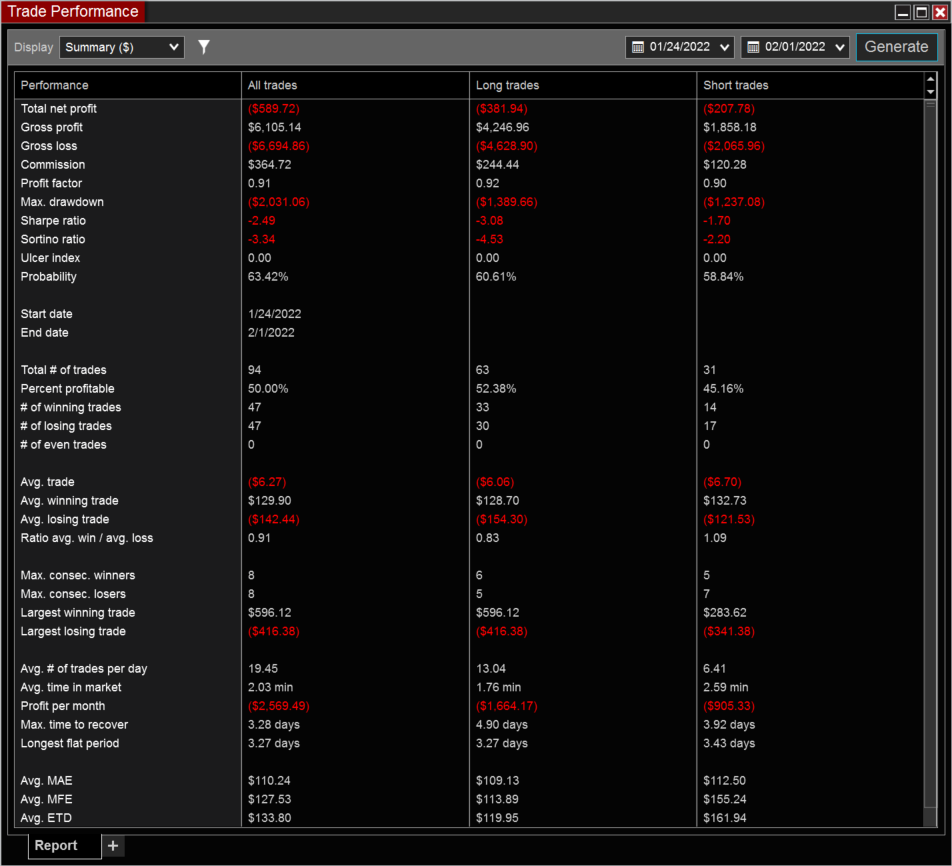Select the Sharpe ratio row label

(x=53, y=220)
